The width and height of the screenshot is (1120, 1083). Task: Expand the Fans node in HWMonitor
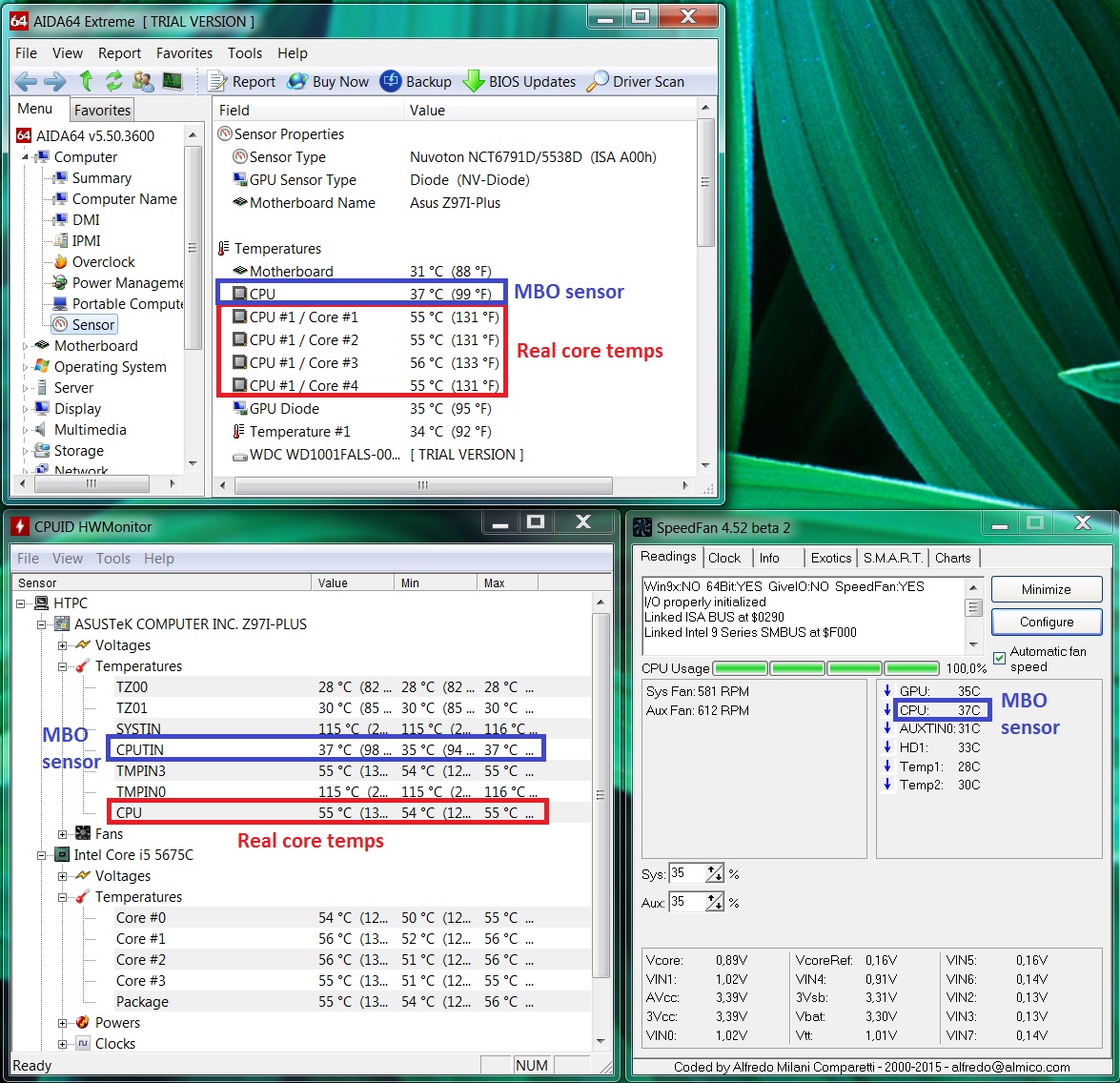coord(63,833)
